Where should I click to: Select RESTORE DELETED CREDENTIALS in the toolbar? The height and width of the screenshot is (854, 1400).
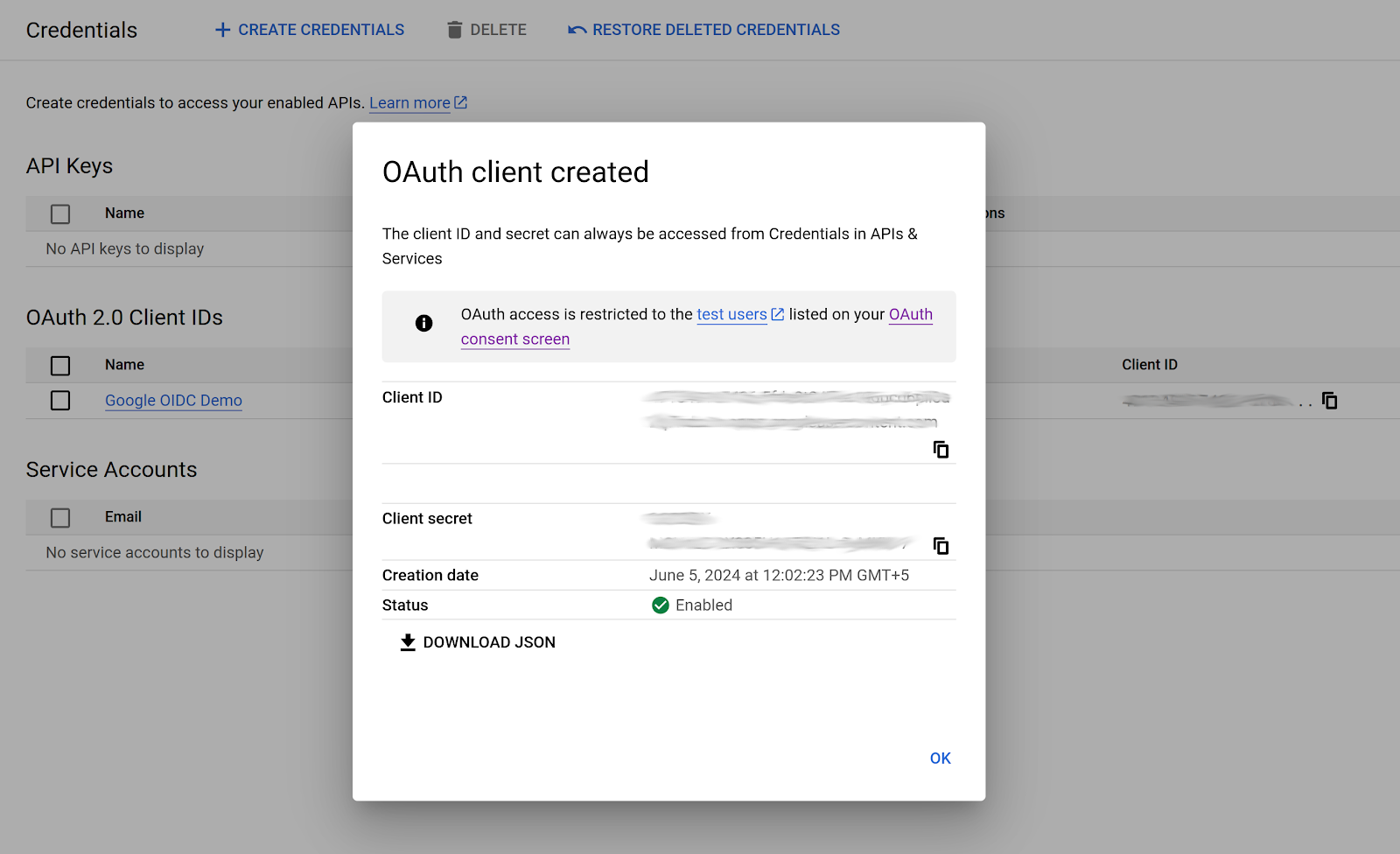point(716,29)
